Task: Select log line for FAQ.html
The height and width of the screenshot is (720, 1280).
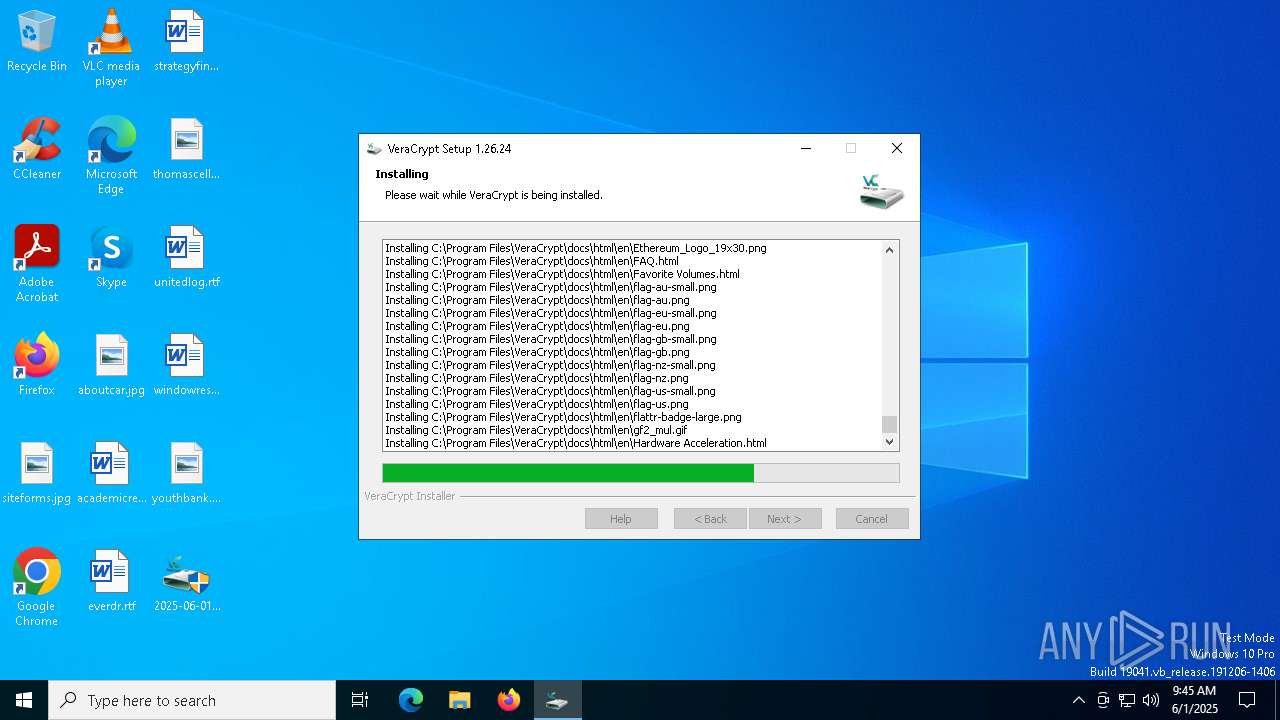Action: pyautogui.click(x=532, y=261)
